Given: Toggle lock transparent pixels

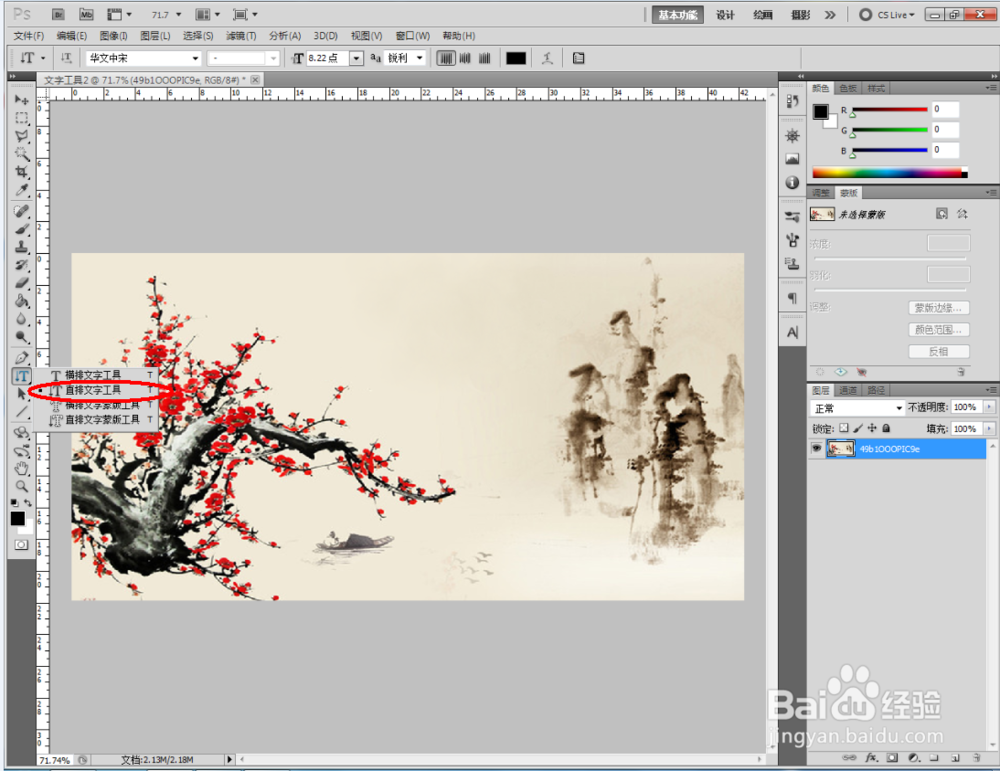Looking at the screenshot, I should pos(844,428).
